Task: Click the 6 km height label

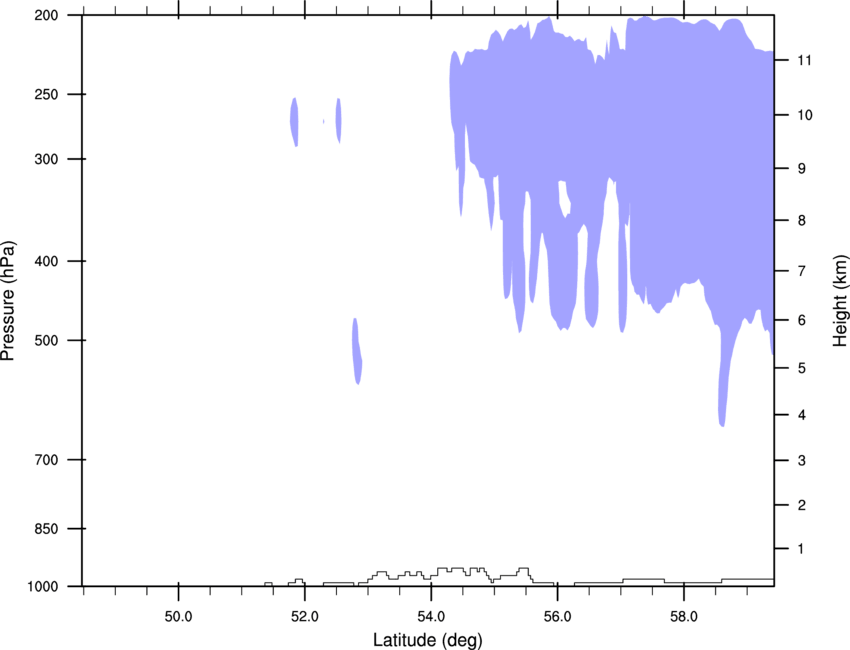Action: point(802,320)
